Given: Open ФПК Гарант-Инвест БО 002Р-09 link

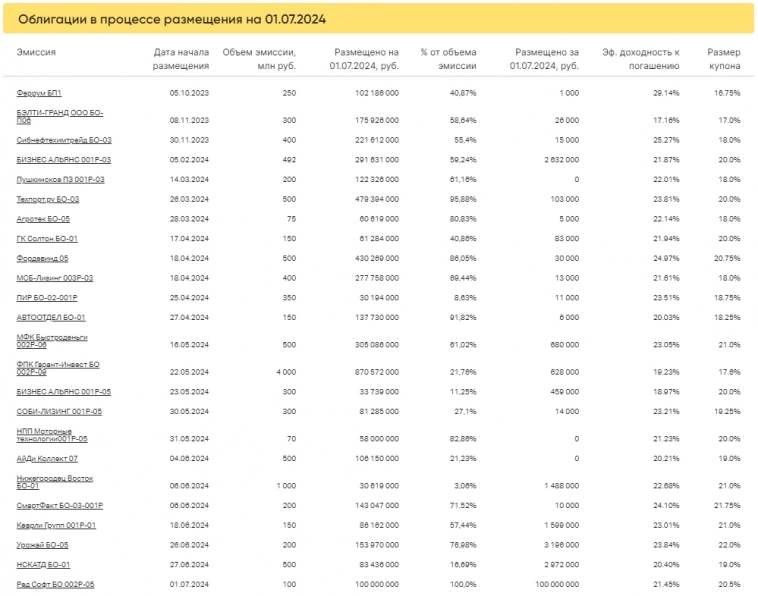Looking at the screenshot, I should tap(58, 368).
